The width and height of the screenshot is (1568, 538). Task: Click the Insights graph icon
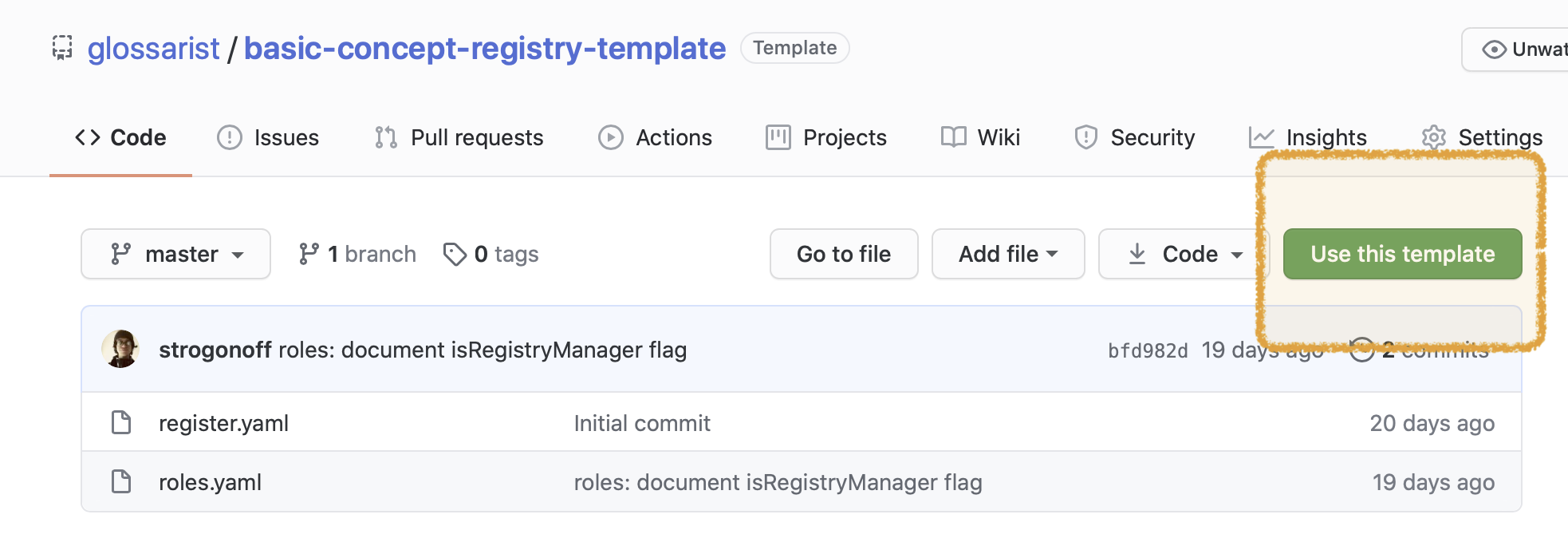click(x=1262, y=137)
